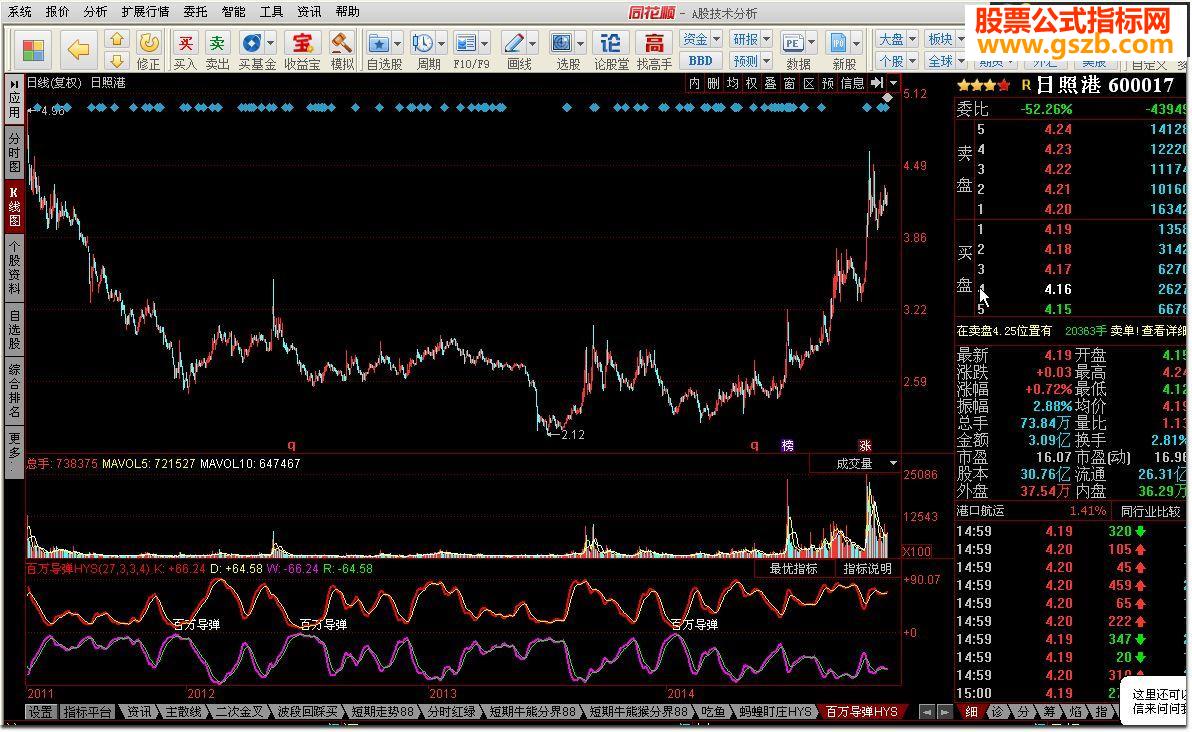Screen dimensions: 1192x732
Task: Click the 涨 marker below the K-line chart
Action: (x=865, y=445)
